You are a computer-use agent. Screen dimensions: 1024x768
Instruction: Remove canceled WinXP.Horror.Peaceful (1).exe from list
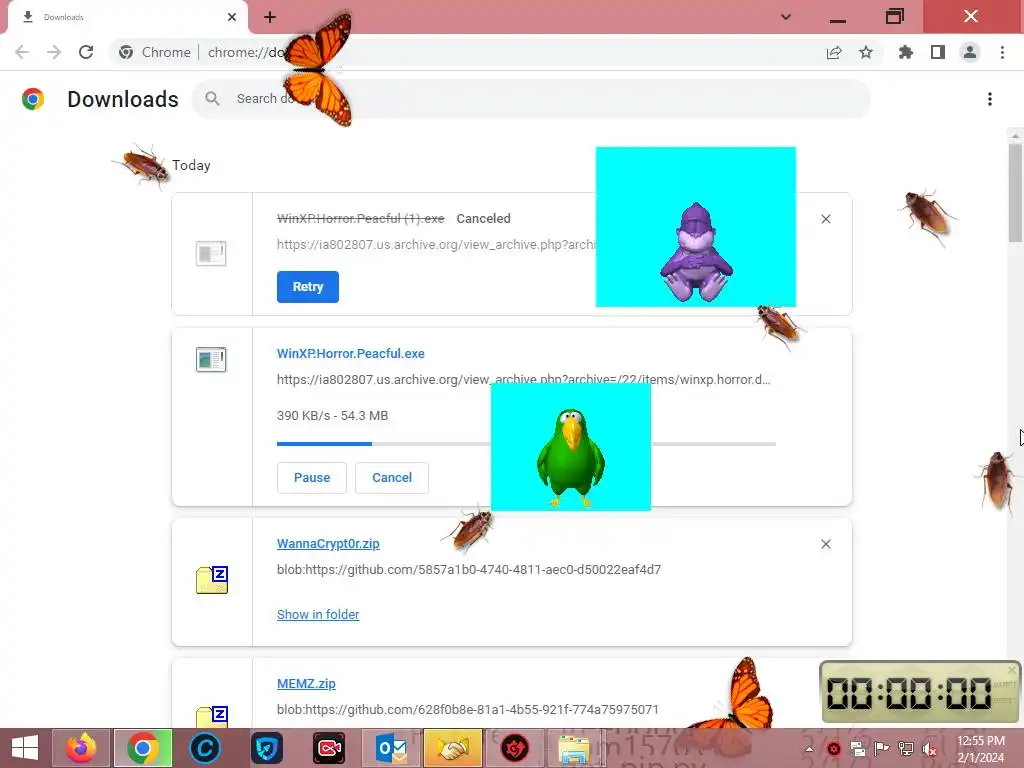pos(825,219)
